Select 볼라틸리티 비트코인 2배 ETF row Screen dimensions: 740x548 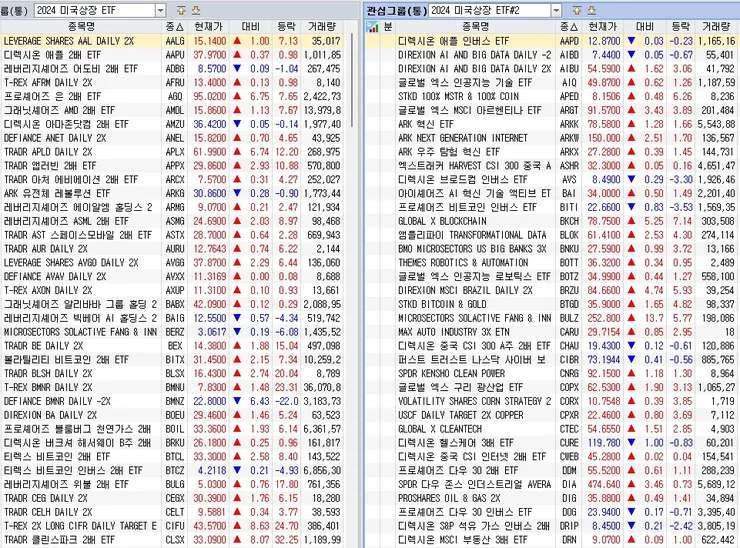click(x=172, y=360)
